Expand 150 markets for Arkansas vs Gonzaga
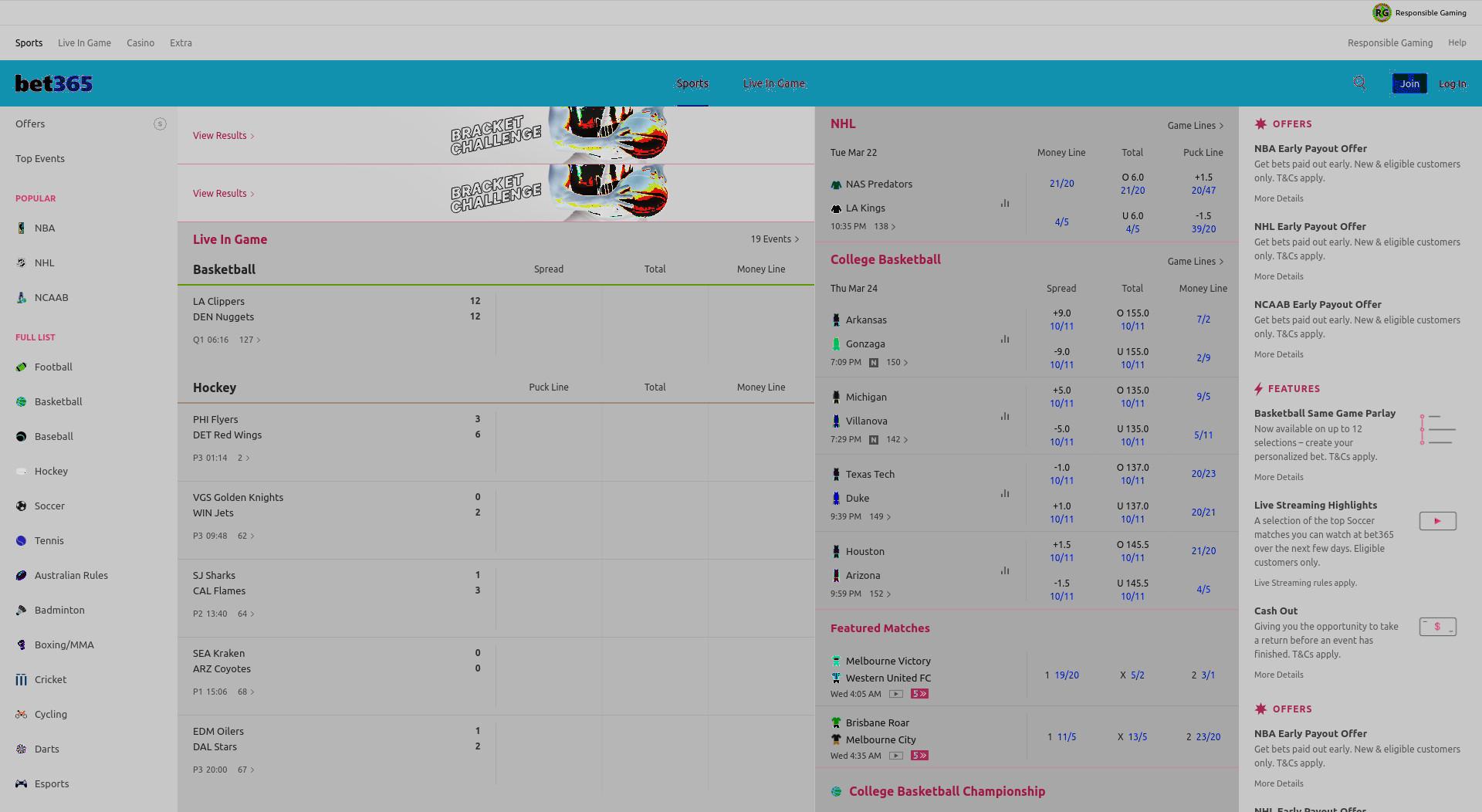 pos(897,362)
